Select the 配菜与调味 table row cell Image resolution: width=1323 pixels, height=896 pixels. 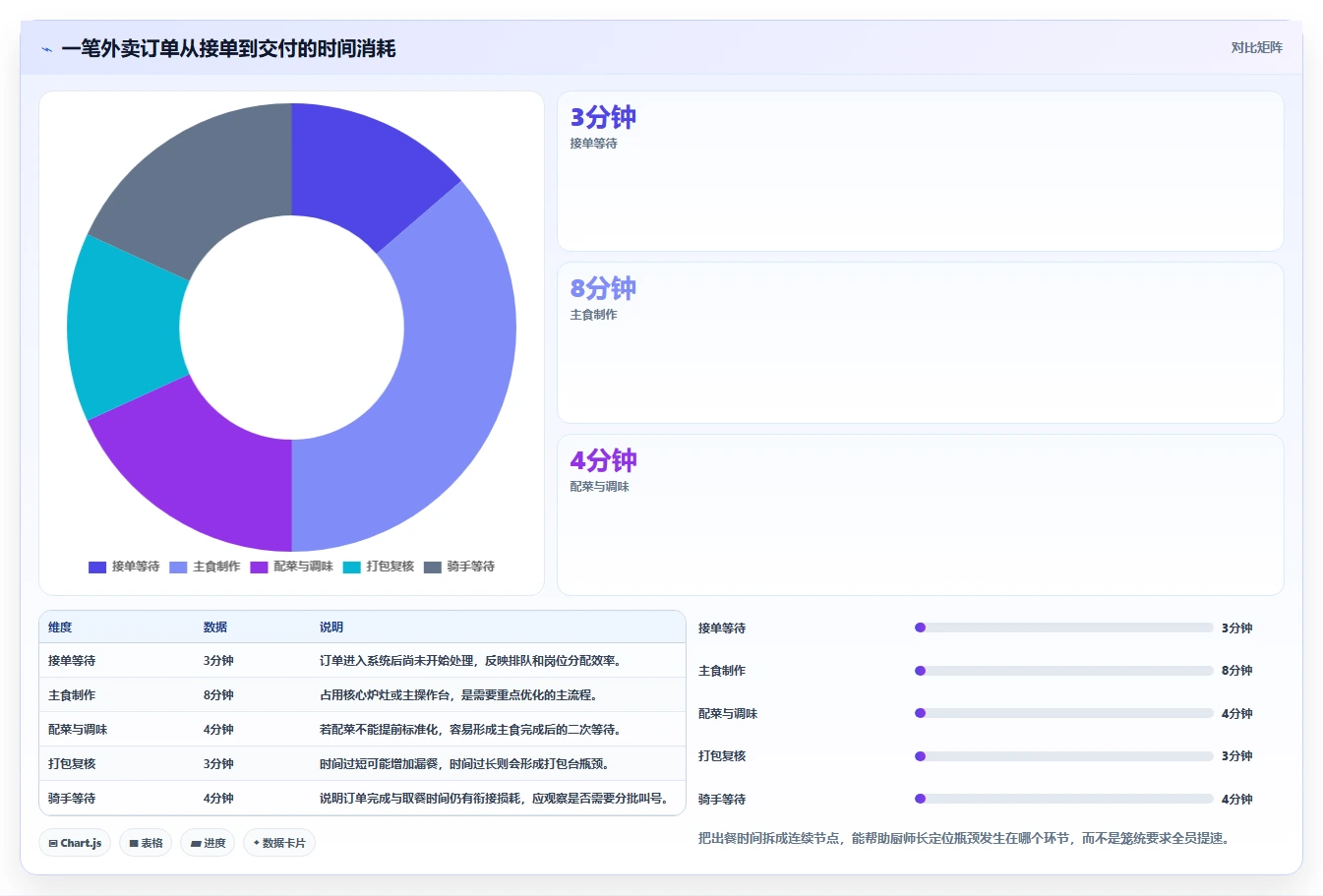point(78,730)
